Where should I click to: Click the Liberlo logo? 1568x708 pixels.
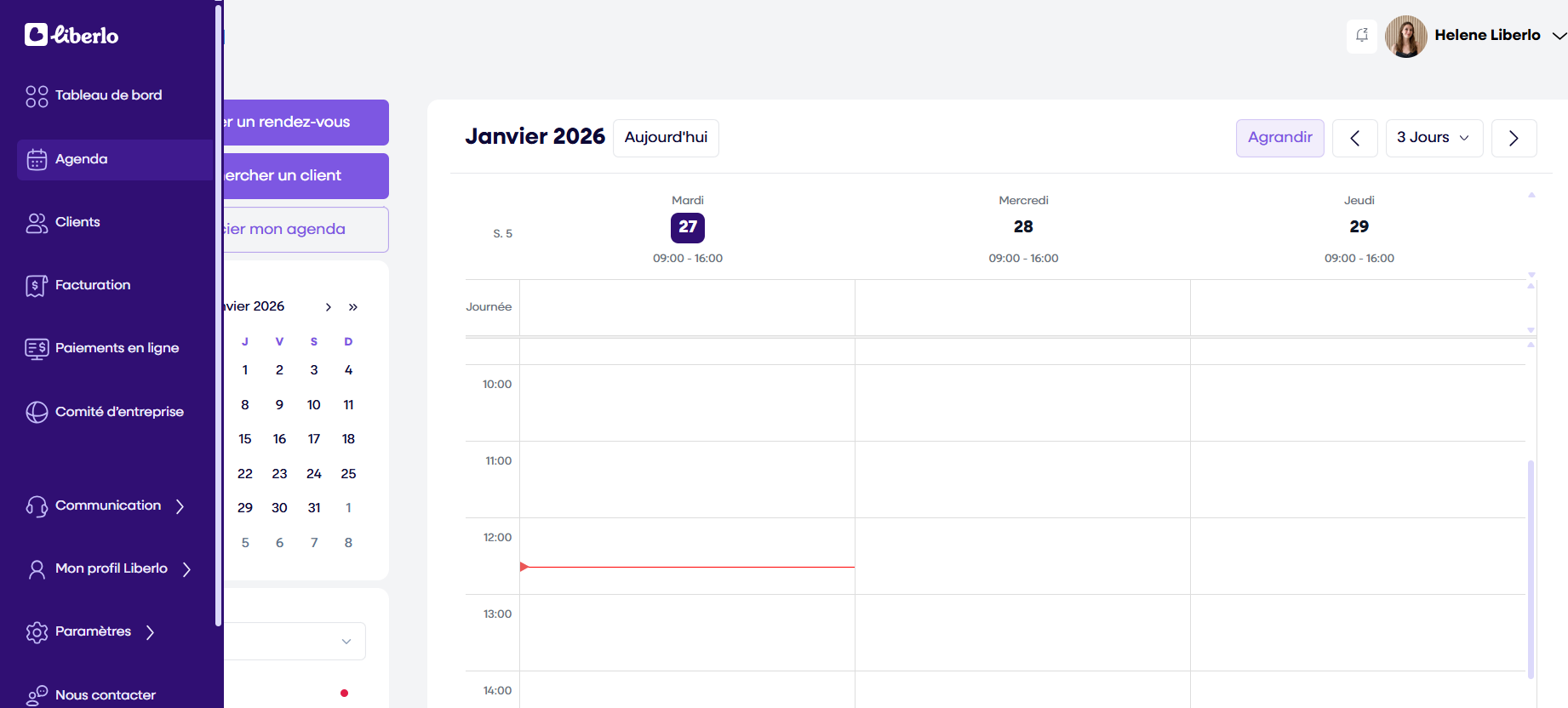point(72,35)
